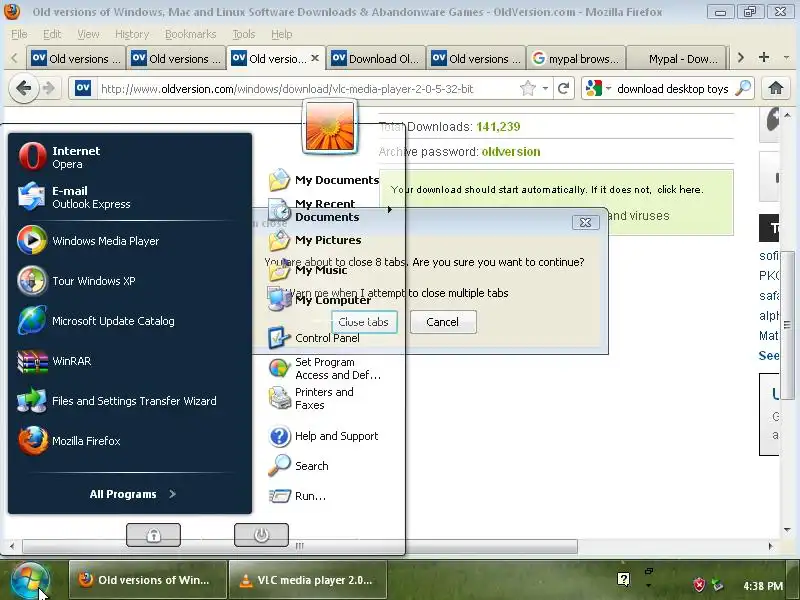Open the Bookmarks menu
800x600 pixels.
coord(190,34)
